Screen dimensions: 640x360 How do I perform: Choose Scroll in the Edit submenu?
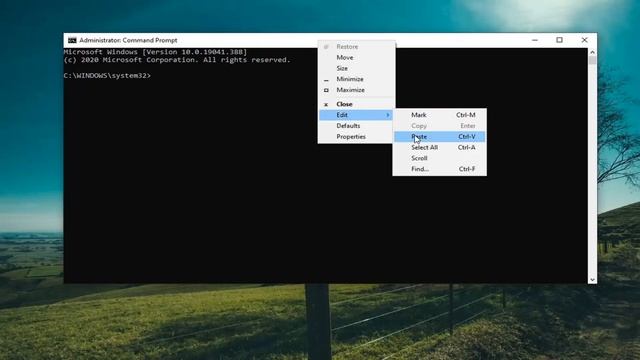point(440,158)
